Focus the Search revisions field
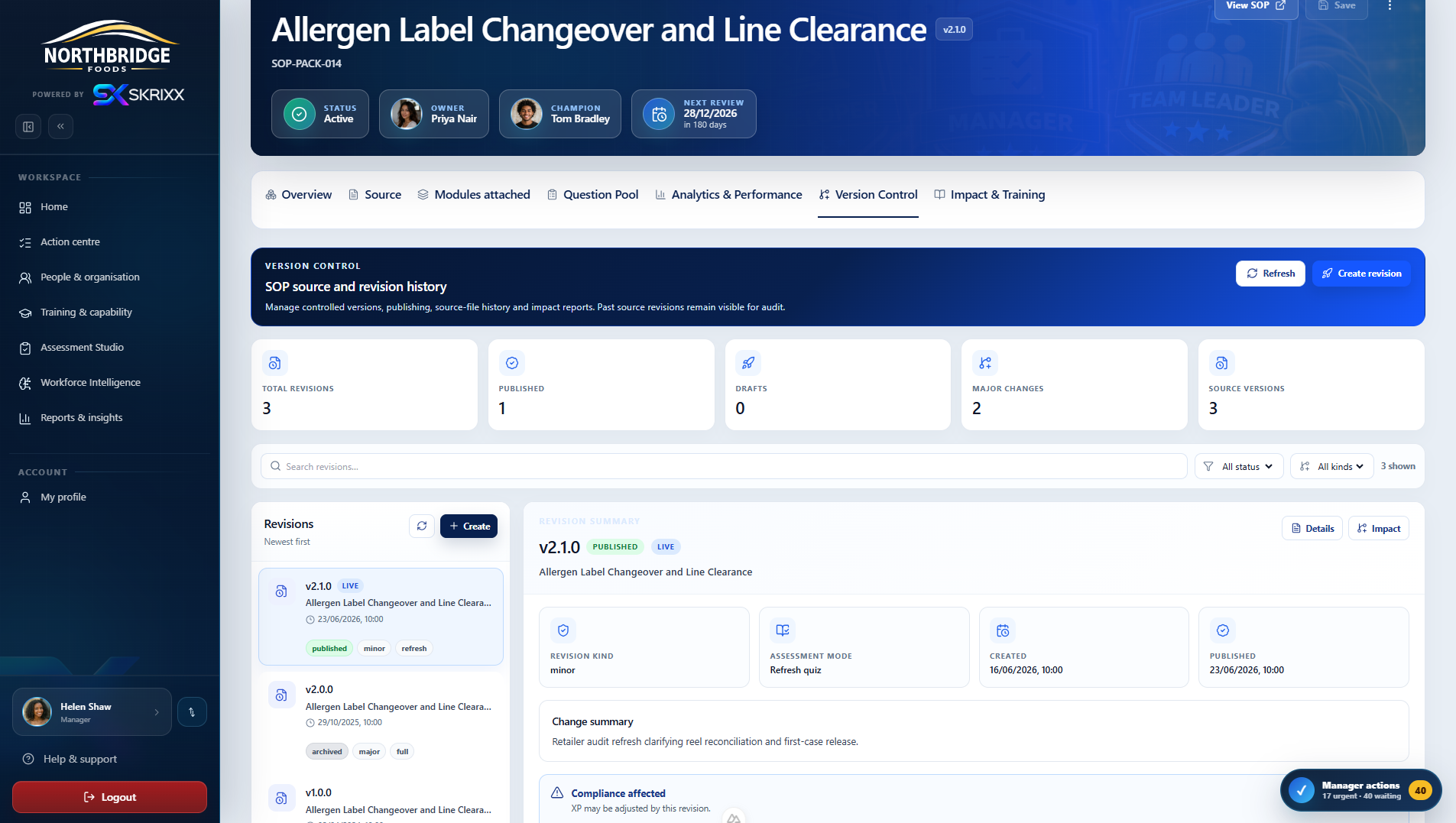 point(724,466)
